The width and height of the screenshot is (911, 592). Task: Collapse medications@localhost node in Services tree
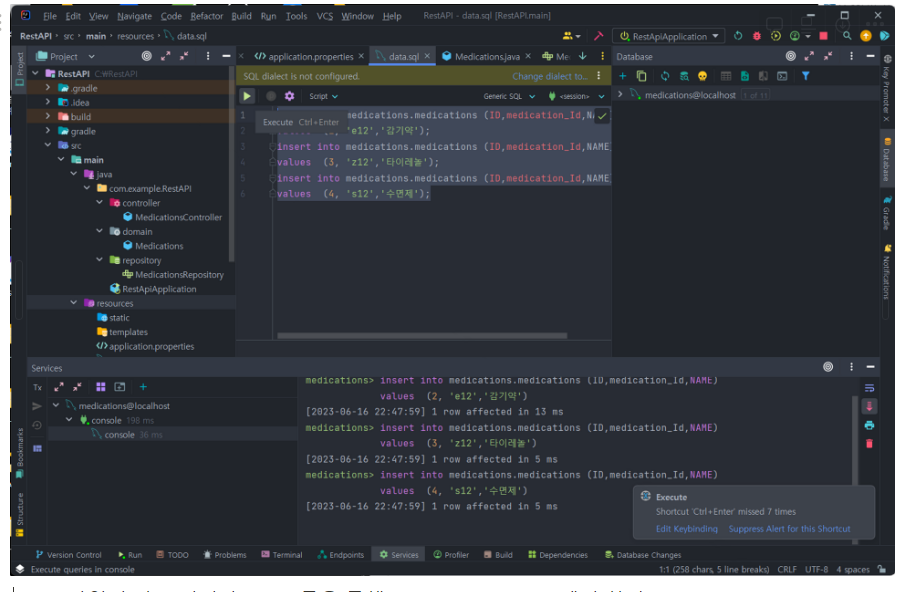pyautogui.click(x=56, y=405)
